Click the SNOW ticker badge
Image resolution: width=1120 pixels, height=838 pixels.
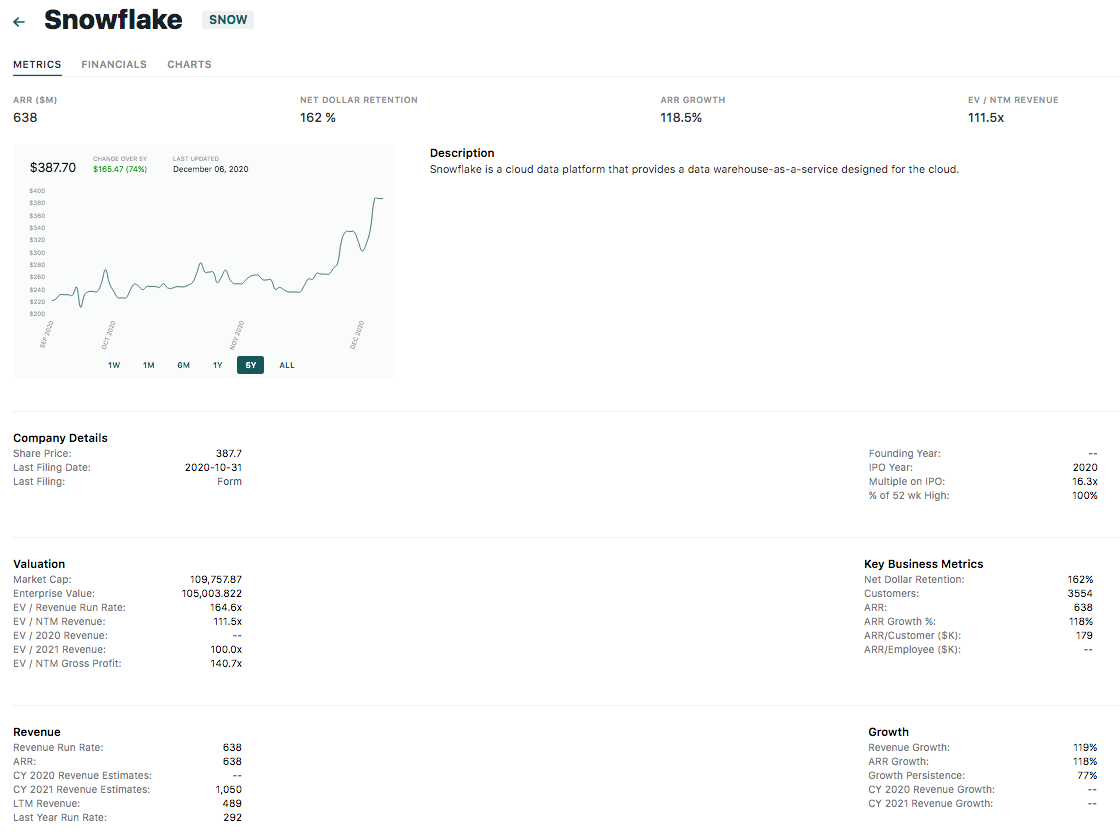228,20
